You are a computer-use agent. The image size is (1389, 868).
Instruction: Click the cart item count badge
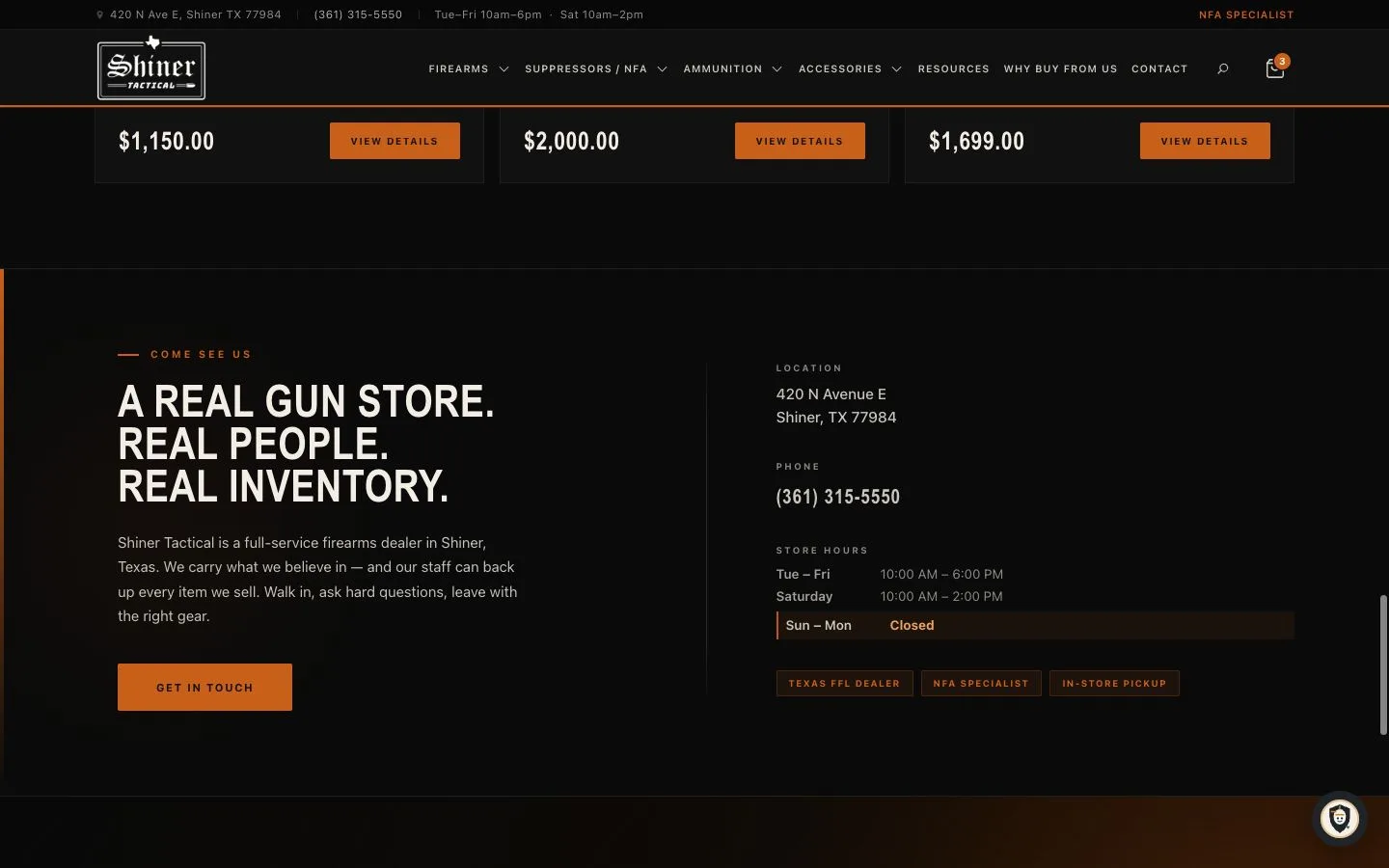click(x=1282, y=61)
